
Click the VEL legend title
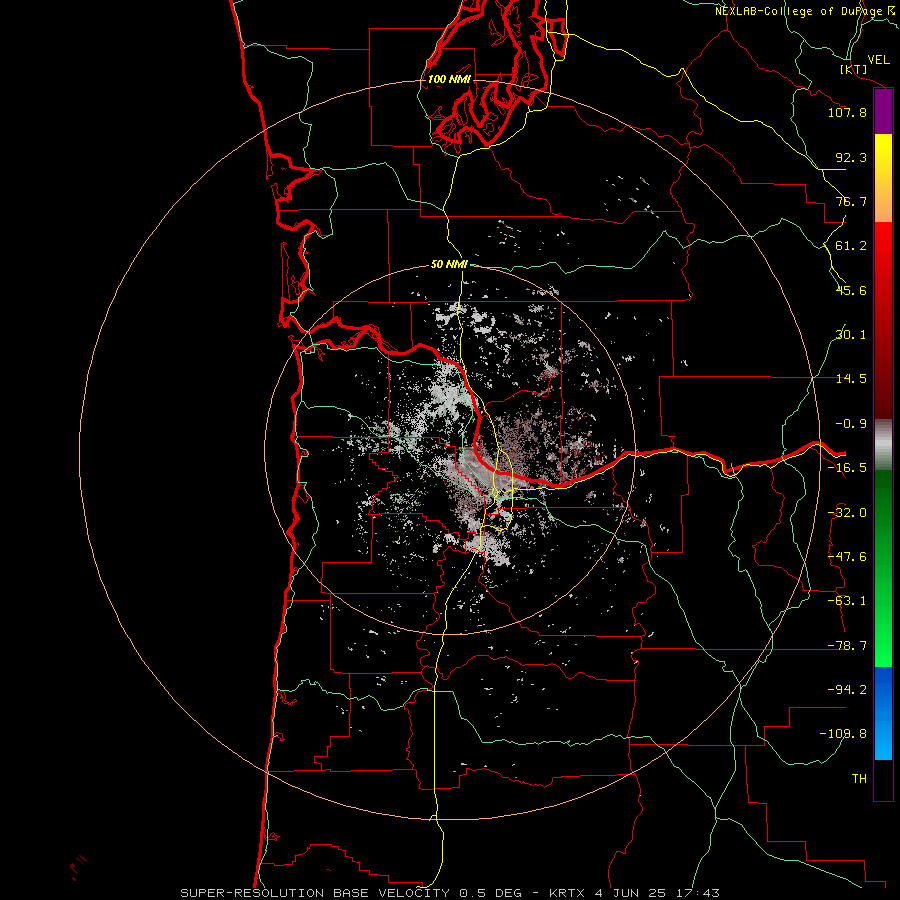878,60
